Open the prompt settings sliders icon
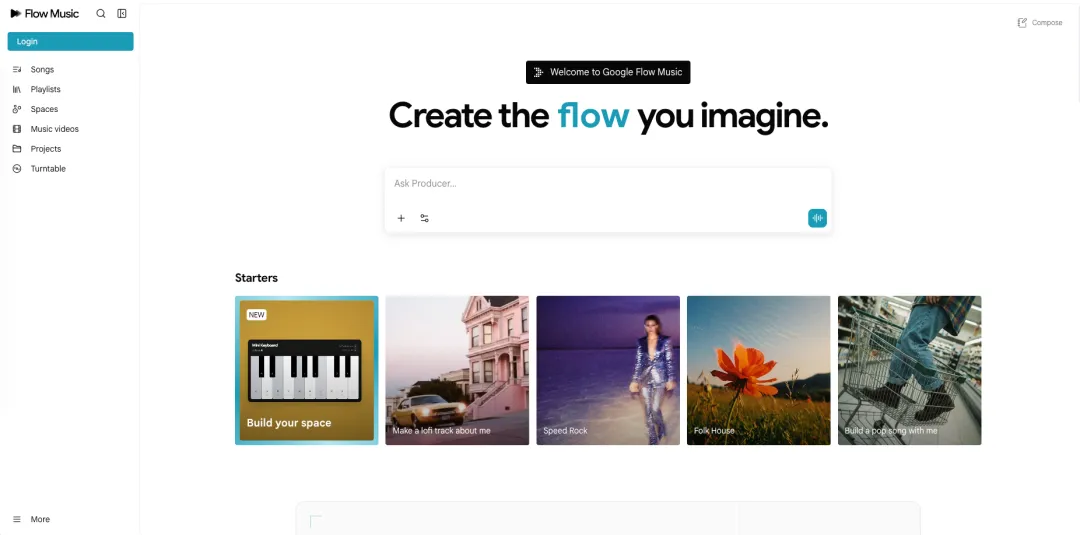 pos(424,218)
